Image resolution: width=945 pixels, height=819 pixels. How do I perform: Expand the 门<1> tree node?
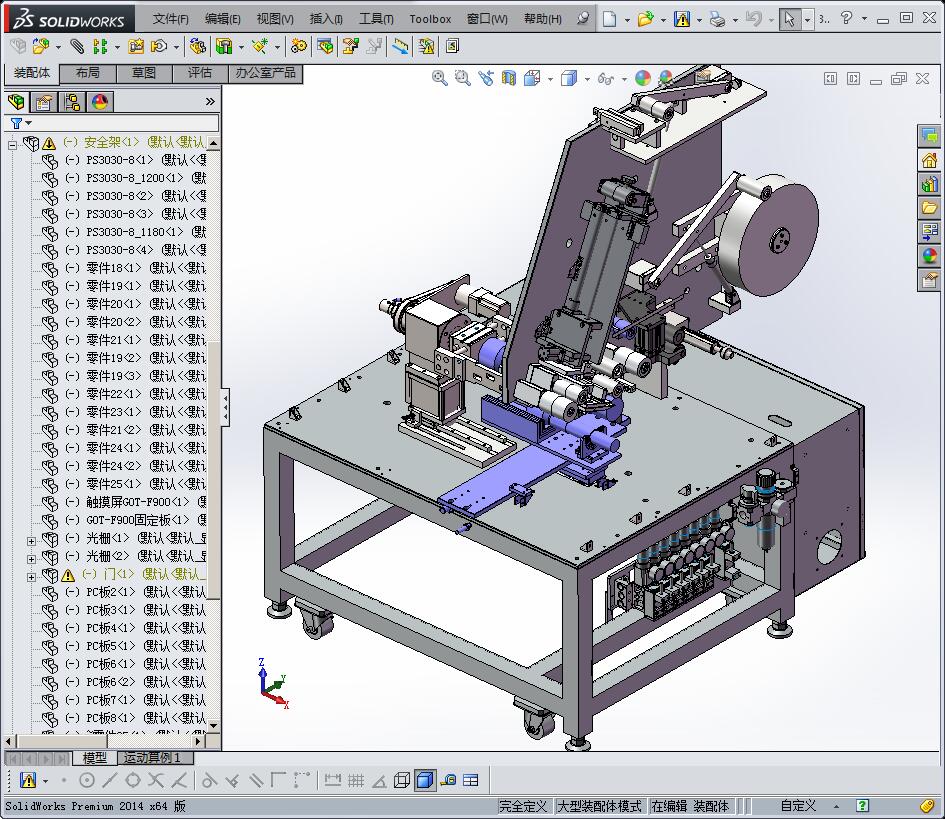point(31,577)
